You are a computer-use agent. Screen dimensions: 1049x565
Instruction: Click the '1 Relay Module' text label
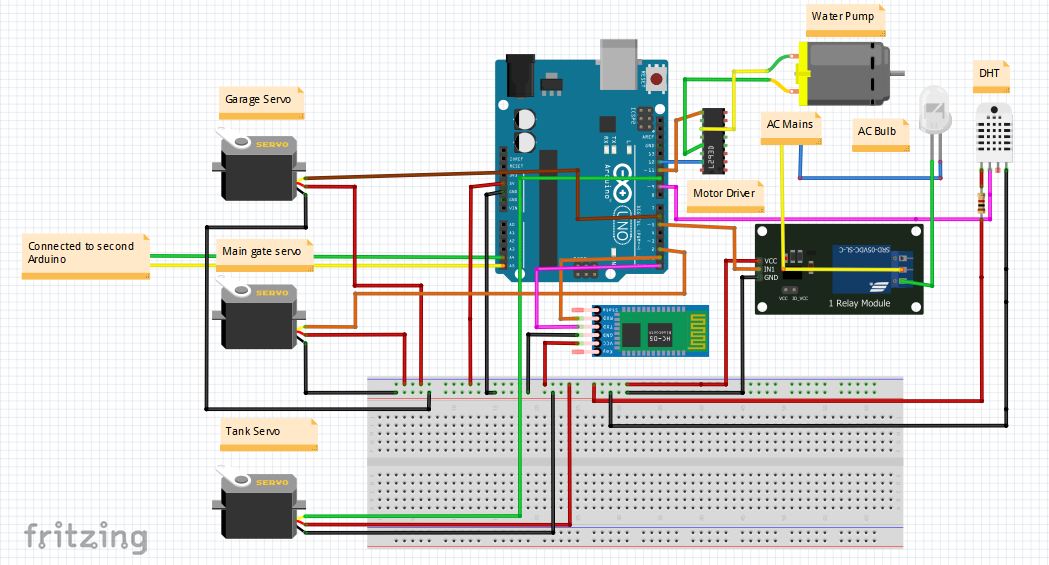(859, 304)
